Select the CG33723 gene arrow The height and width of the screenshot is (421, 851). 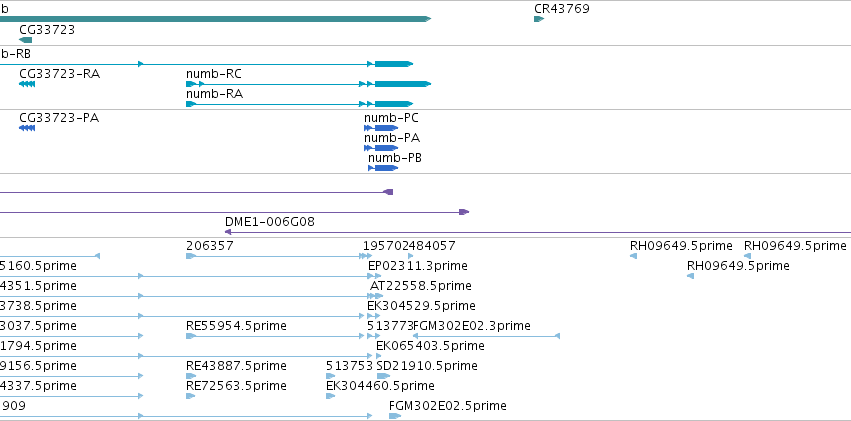point(26,40)
